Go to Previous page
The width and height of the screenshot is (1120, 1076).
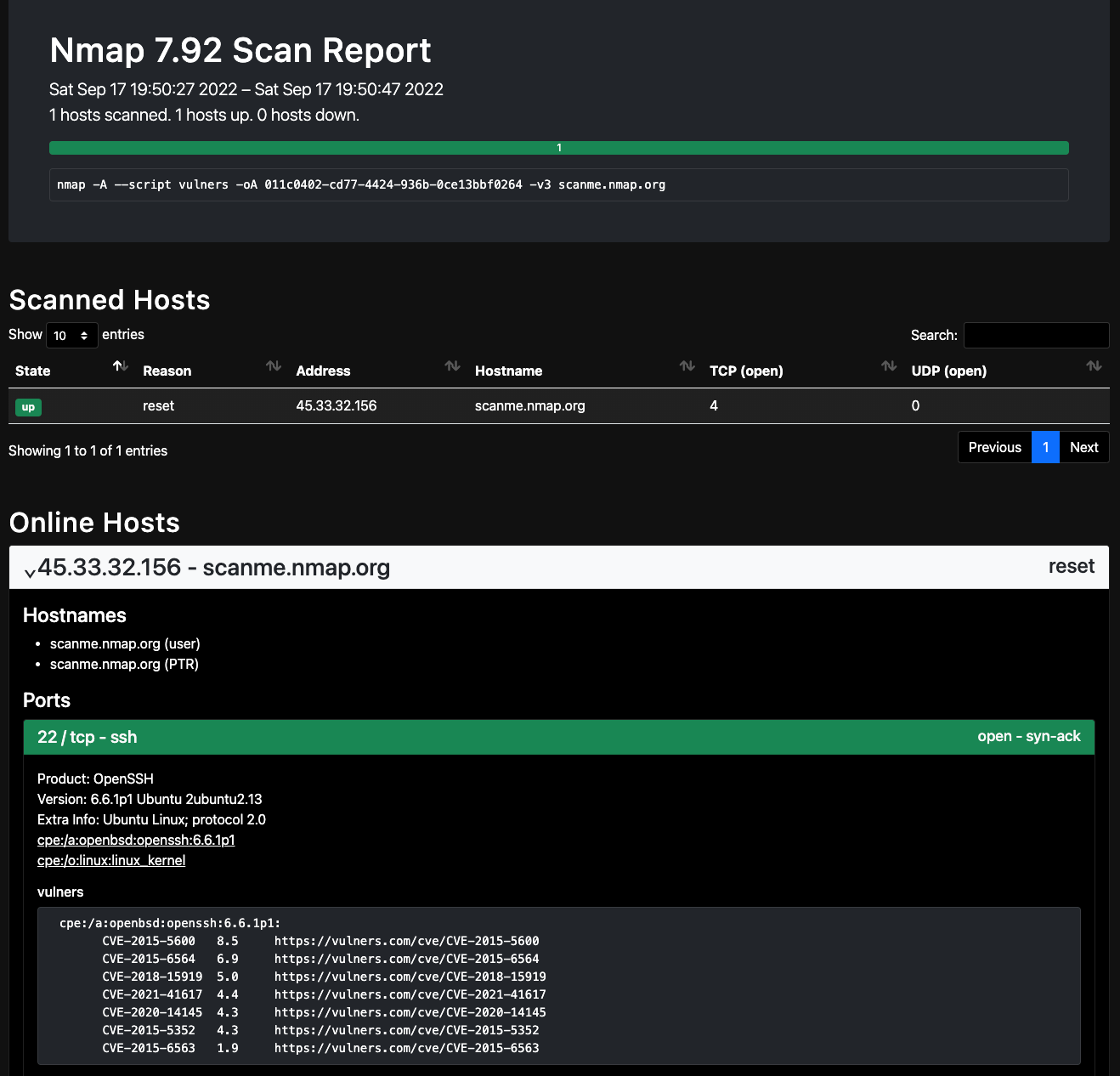(x=995, y=447)
